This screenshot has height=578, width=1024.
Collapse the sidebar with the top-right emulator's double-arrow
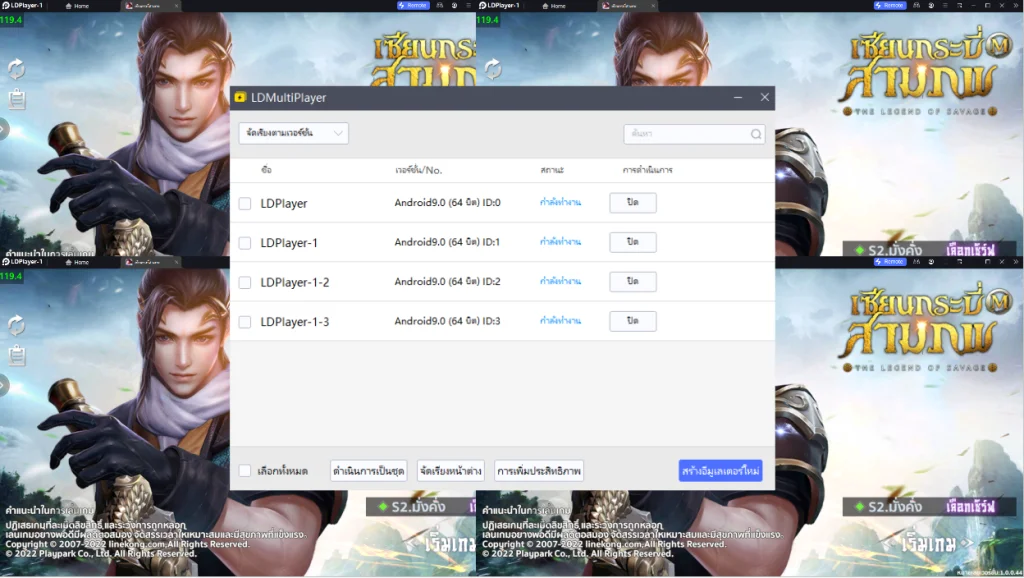pyautogui.click(x=1016, y=5)
